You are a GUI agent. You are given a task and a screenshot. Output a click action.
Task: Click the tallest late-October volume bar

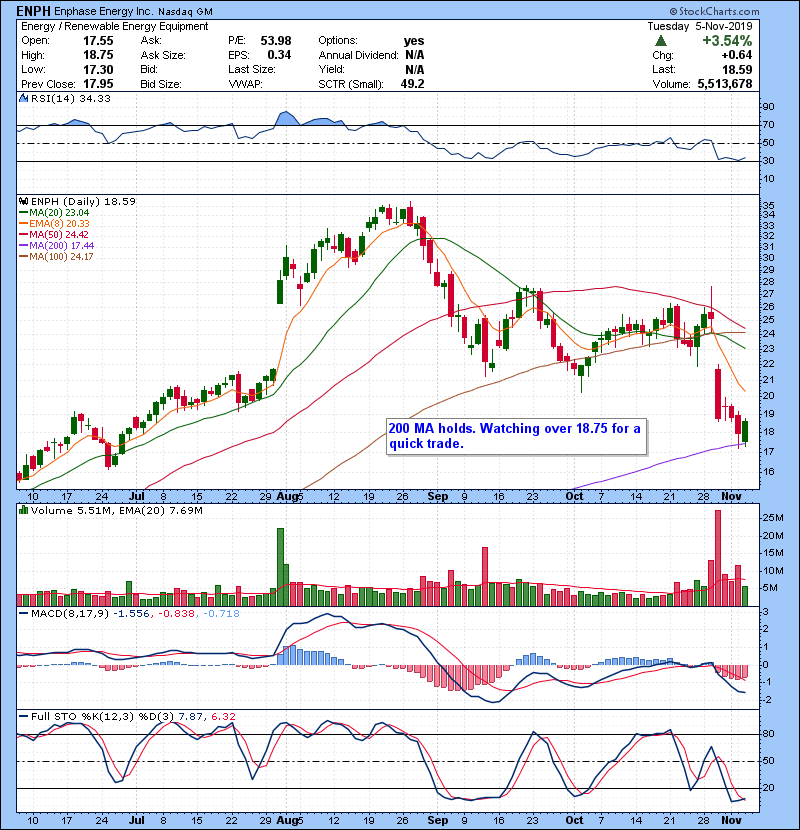click(718, 558)
